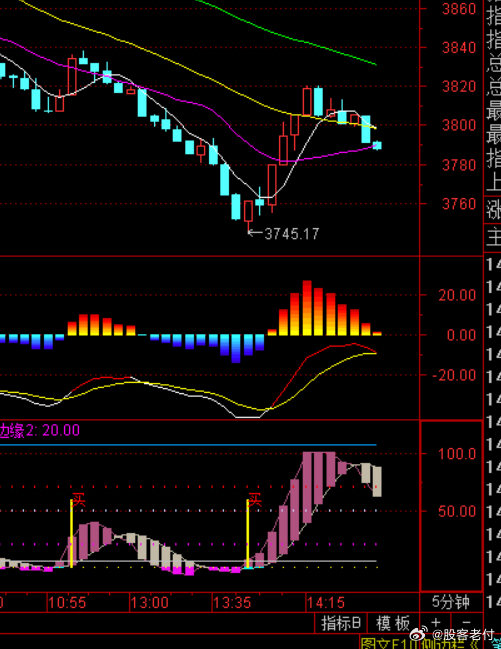Image resolution: width=501 pixels, height=649 pixels.
Task: Click the plus zoom-in button
Action: pos(436,622)
